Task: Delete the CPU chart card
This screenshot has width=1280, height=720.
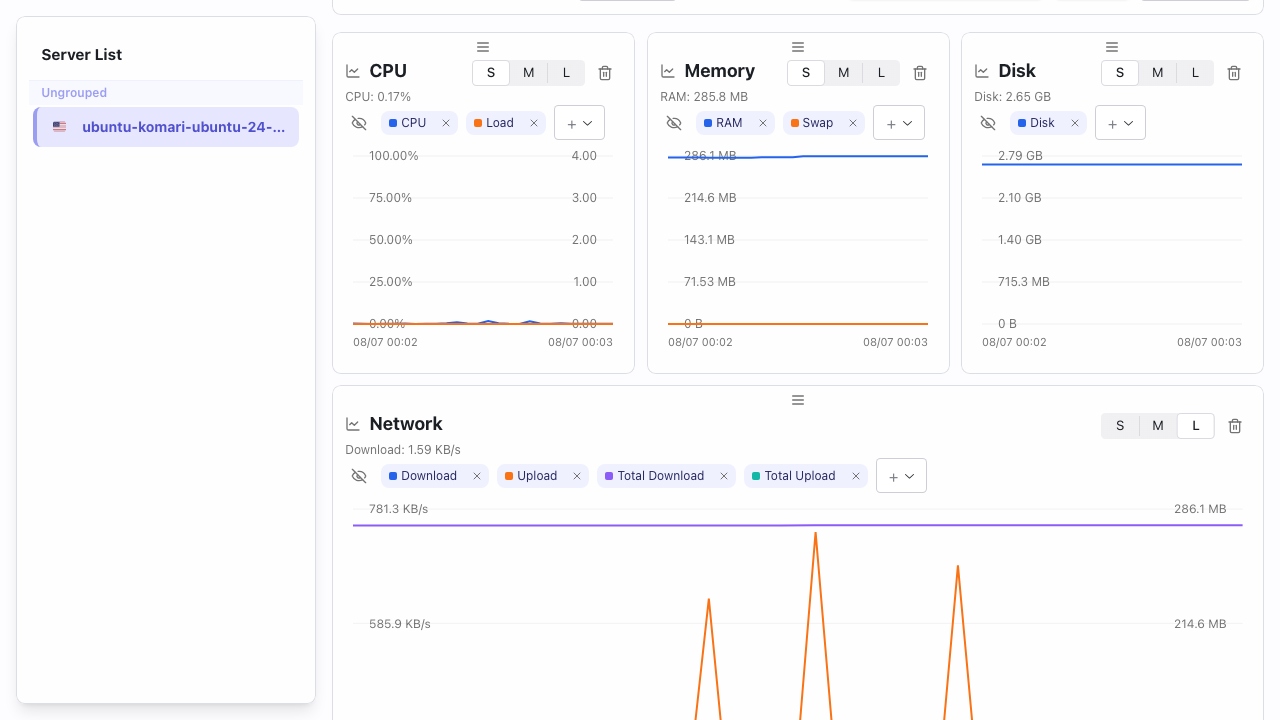Action: pos(605,73)
